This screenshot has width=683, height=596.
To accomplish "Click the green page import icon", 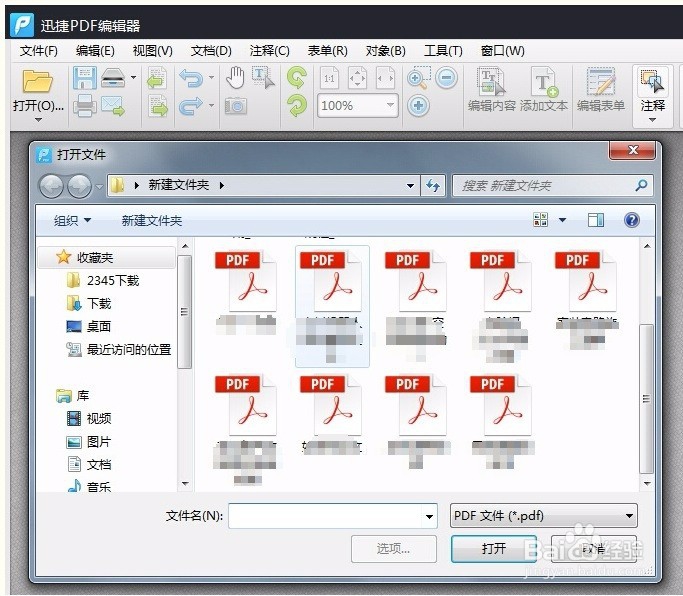I will (157, 78).
